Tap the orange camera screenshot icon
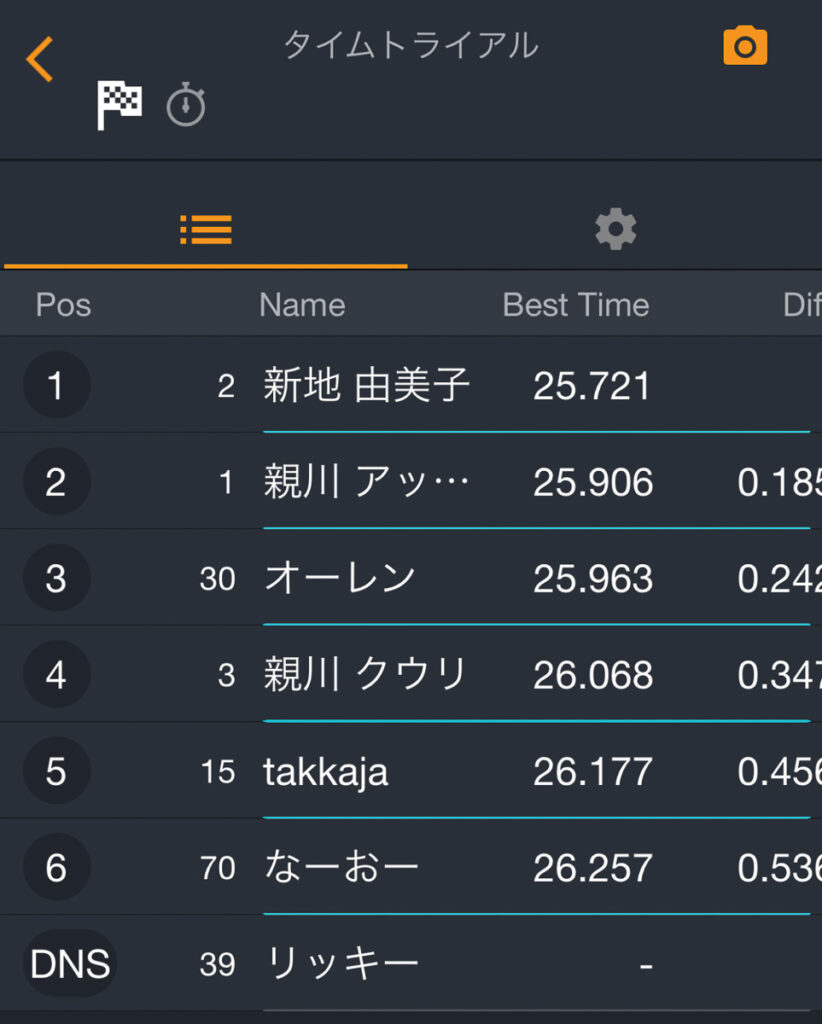Image resolution: width=822 pixels, height=1024 pixels. coord(745,47)
